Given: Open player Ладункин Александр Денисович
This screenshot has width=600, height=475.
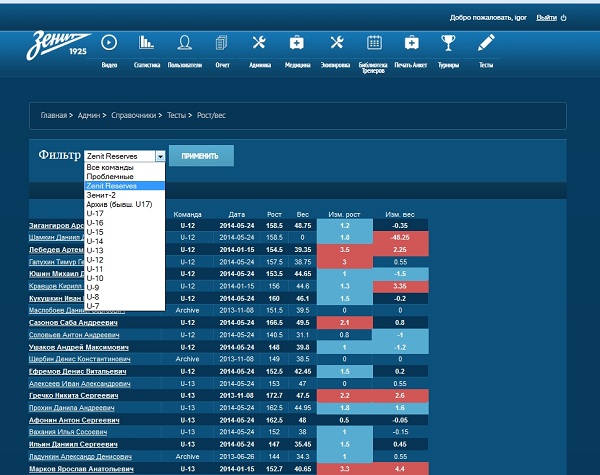Looking at the screenshot, I should [80, 457].
